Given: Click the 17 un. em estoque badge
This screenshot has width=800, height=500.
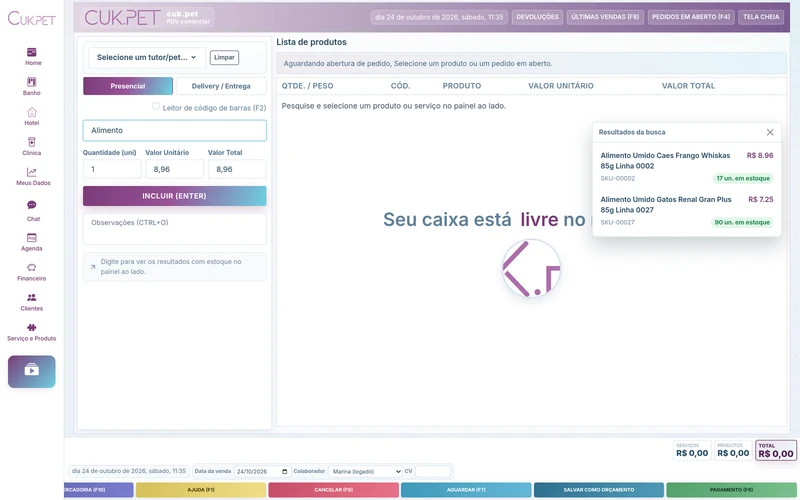Looking at the screenshot, I should coord(743,179).
